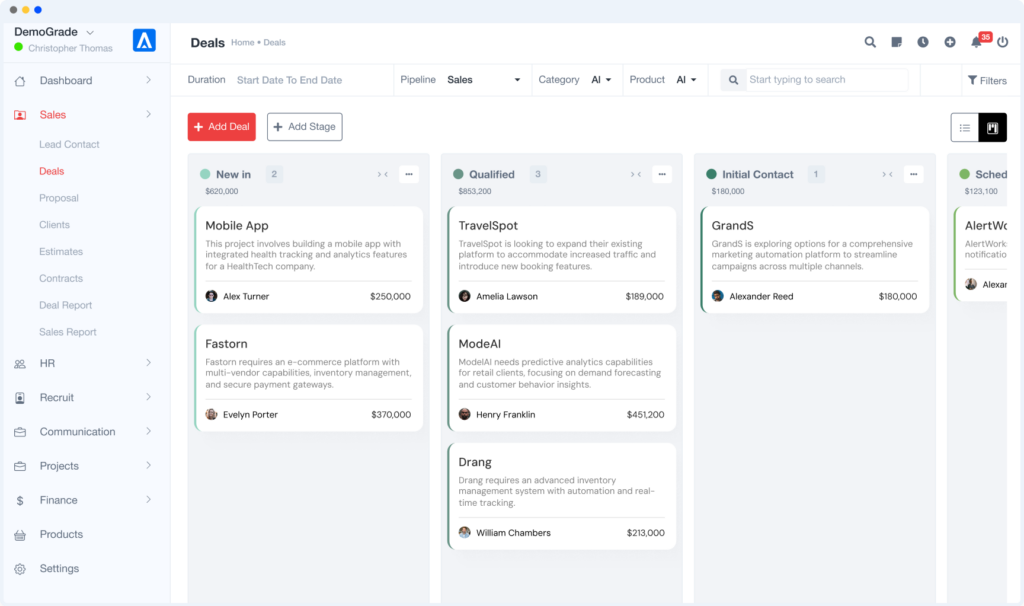Open the Category dropdown
Image resolution: width=1024 pixels, height=606 pixels.
(x=601, y=80)
